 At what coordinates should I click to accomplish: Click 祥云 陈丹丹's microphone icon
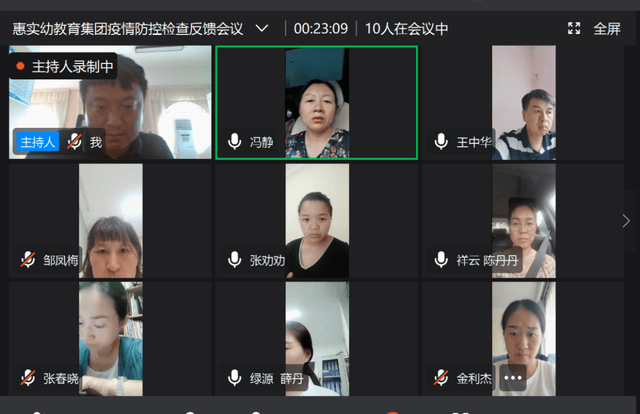(x=441, y=260)
